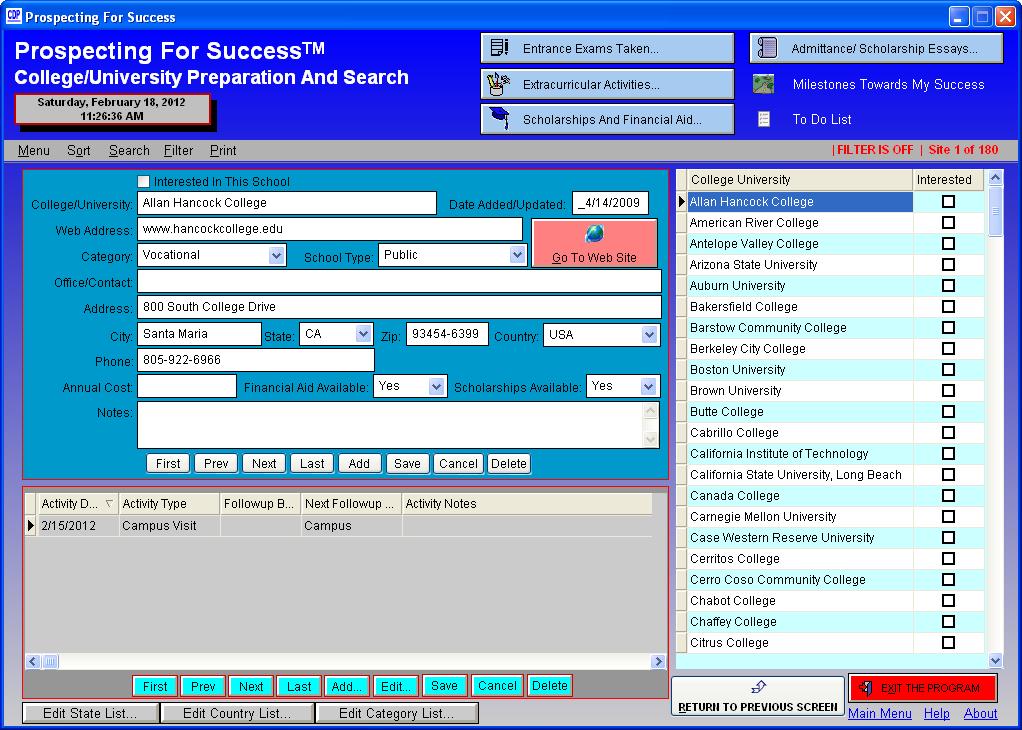The width and height of the screenshot is (1022, 730).
Task: Select California Institute of Technology row
Action: pyautogui.click(x=800, y=454)
